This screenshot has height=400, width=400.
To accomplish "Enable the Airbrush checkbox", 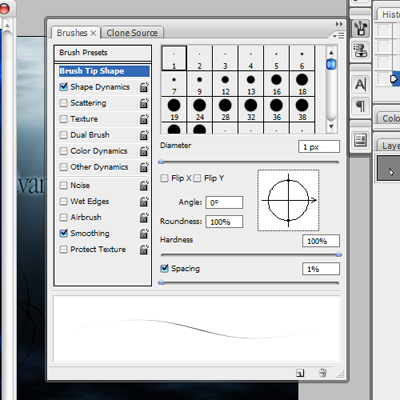I will (x=63, y=217).
